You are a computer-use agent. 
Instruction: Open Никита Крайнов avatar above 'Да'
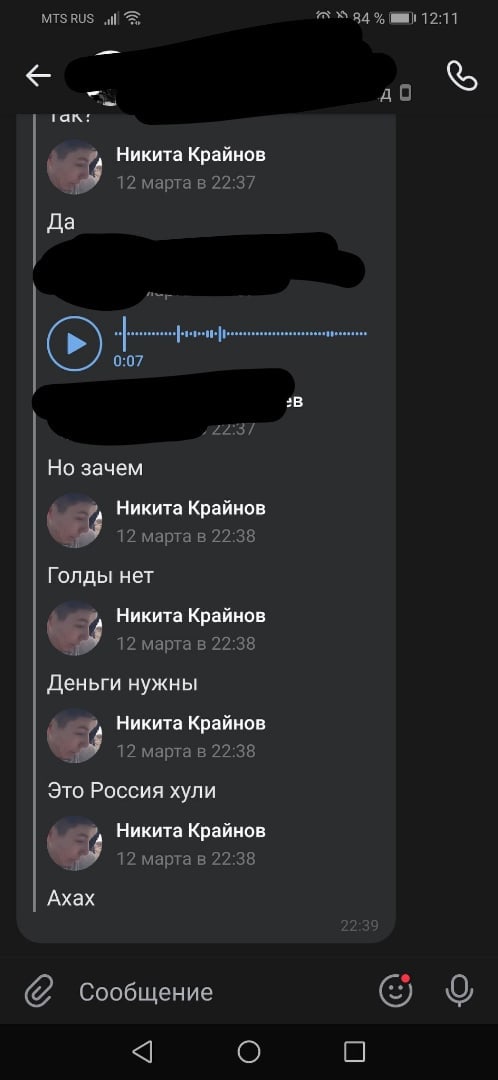74,167
